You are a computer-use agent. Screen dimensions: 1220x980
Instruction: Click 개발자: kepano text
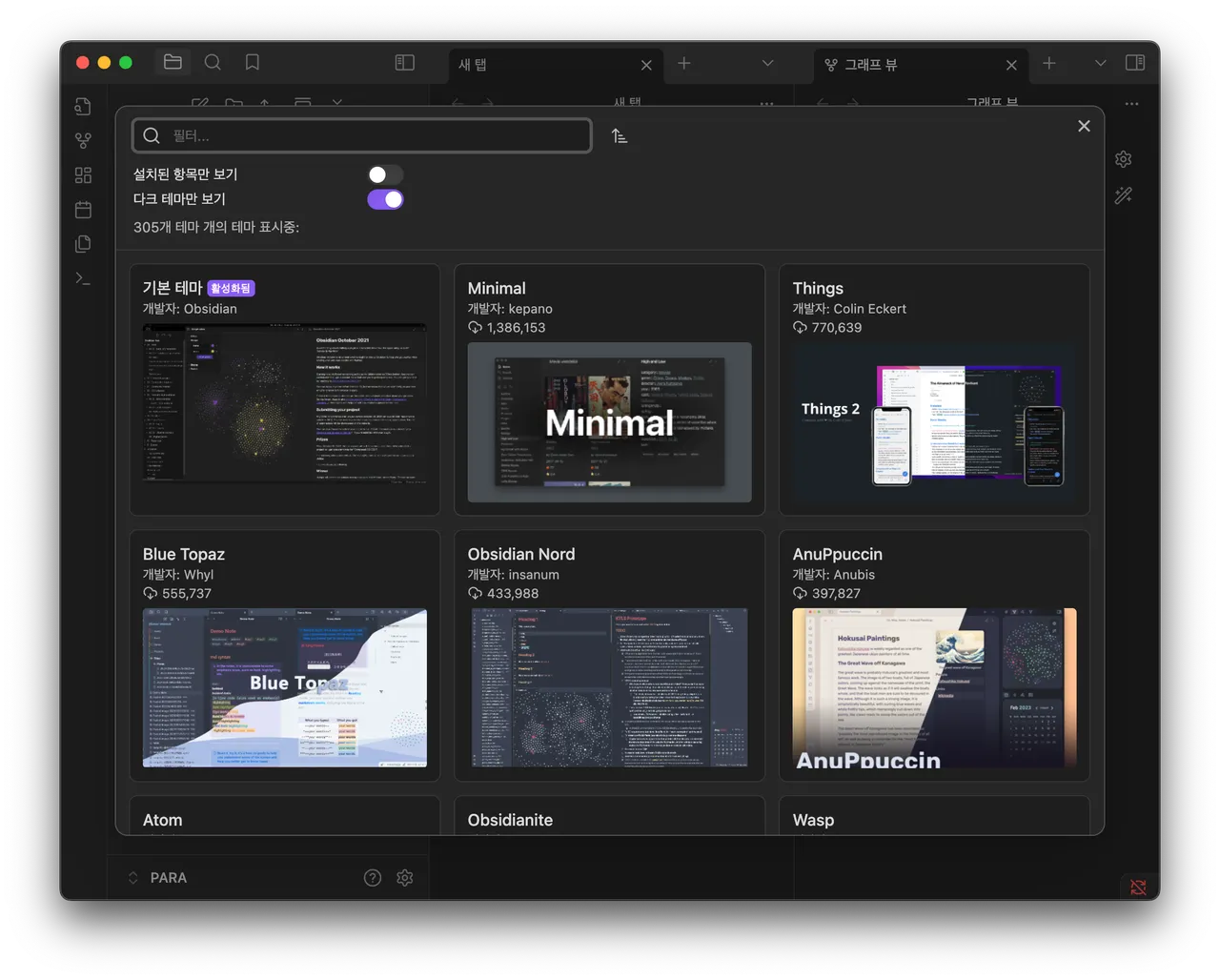(510, 309)
